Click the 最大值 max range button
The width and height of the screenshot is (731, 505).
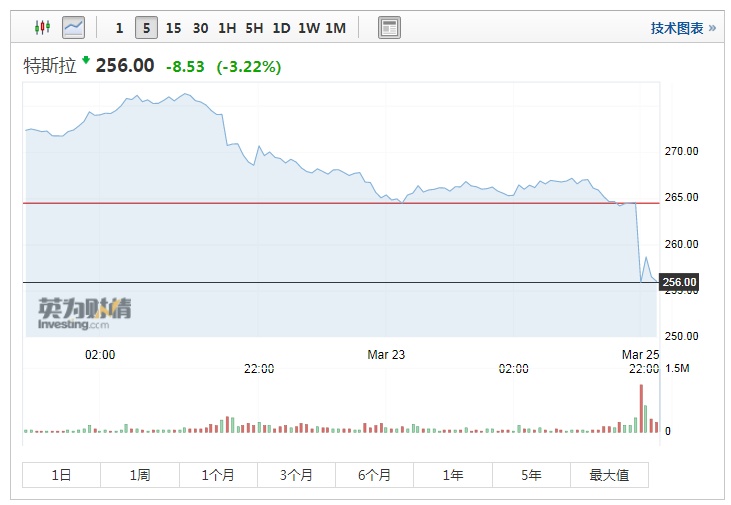(x=609, y=475)
